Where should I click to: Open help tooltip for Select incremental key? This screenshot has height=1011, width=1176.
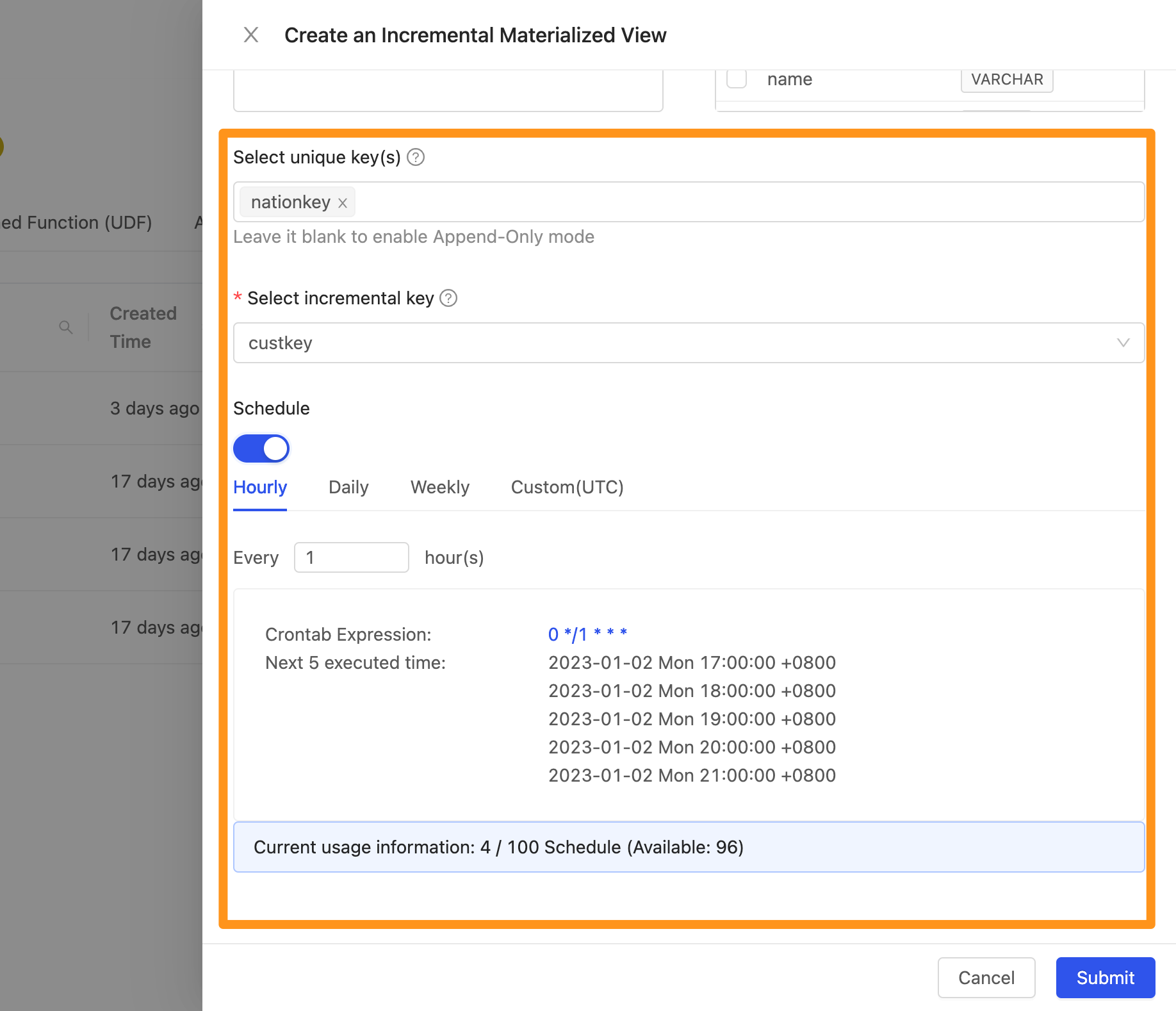coord(448,298)
